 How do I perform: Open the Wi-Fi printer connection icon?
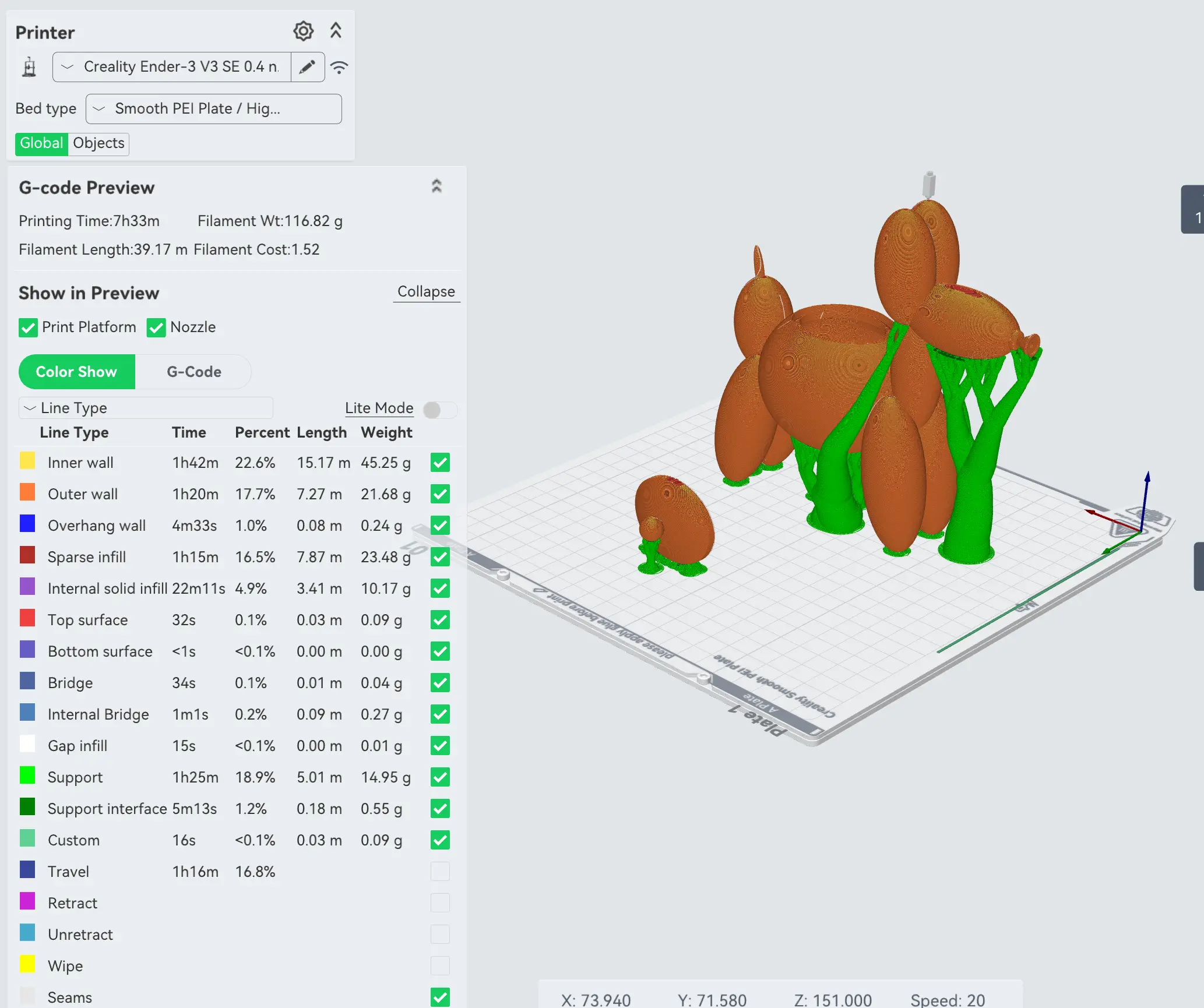(x=339, y=67)
